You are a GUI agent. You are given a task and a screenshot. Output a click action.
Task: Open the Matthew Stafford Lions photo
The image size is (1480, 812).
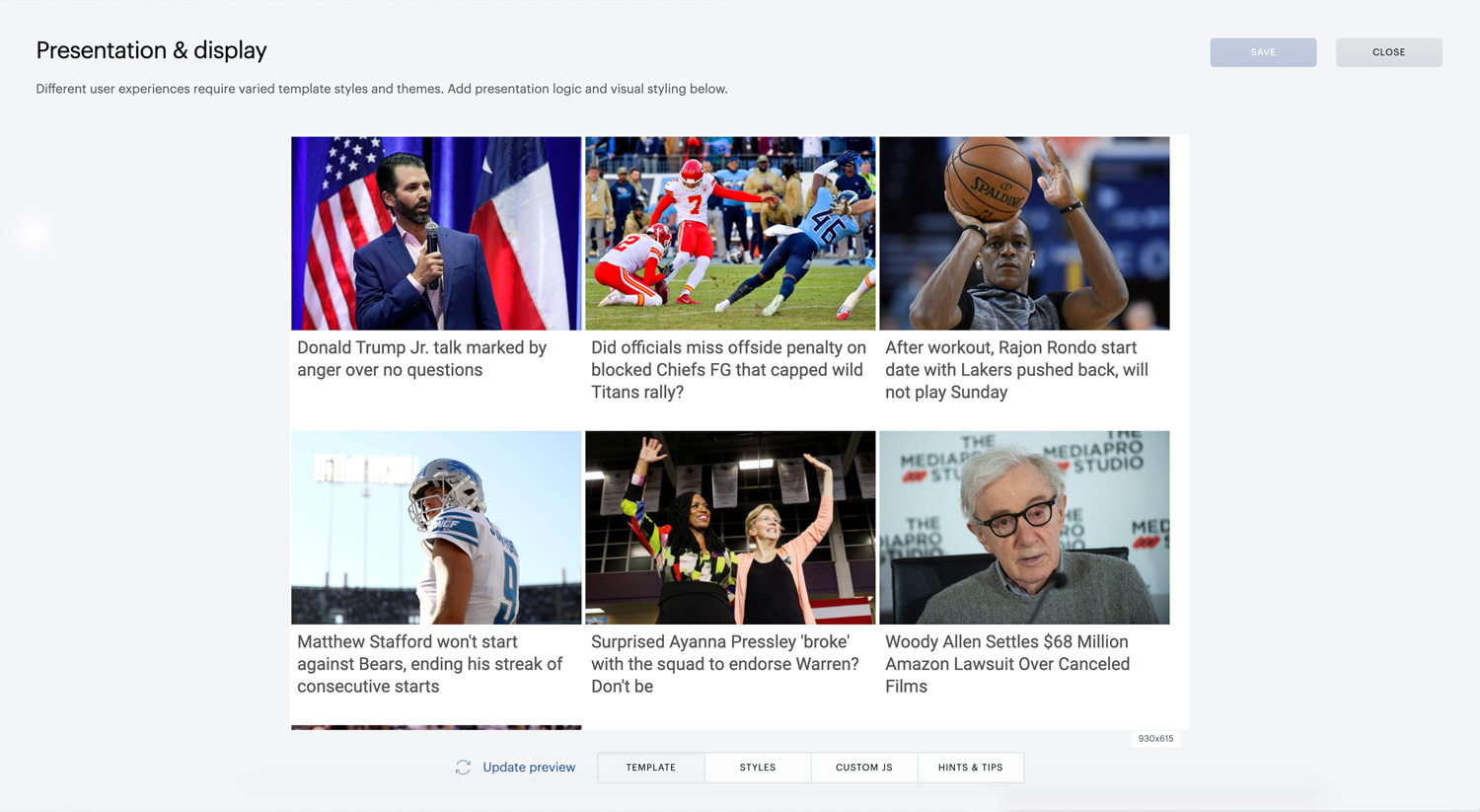coord(436,527)
